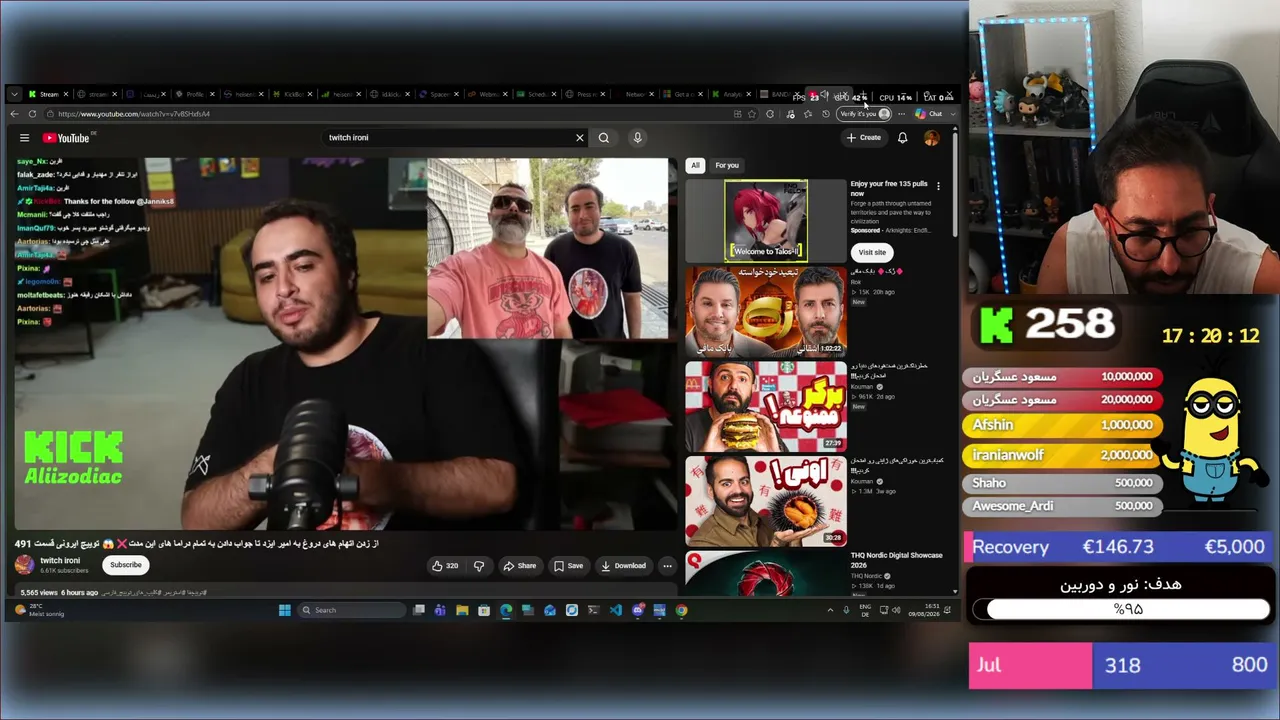Screen dimensions: 1280x720
Task: Click 'Visit site' on the sponsored ad
Action: (872, 253)
